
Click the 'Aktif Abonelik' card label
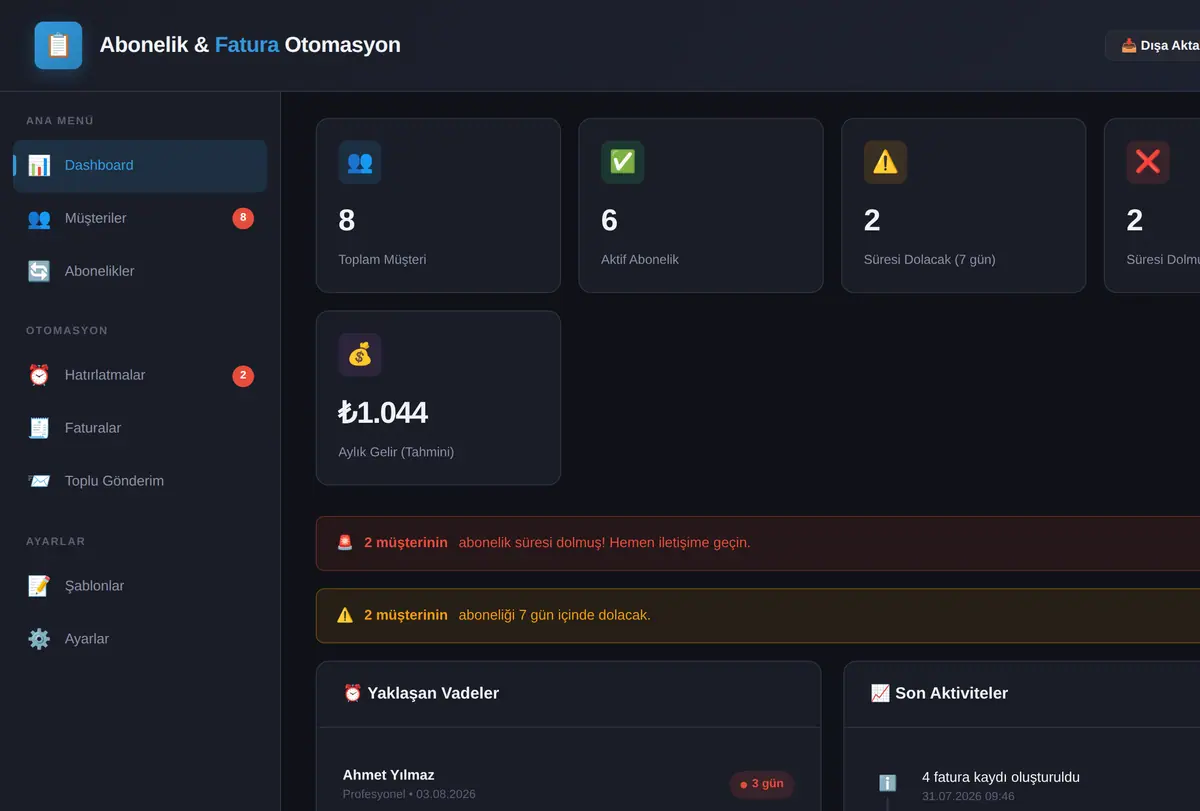(x=640, y=260)
